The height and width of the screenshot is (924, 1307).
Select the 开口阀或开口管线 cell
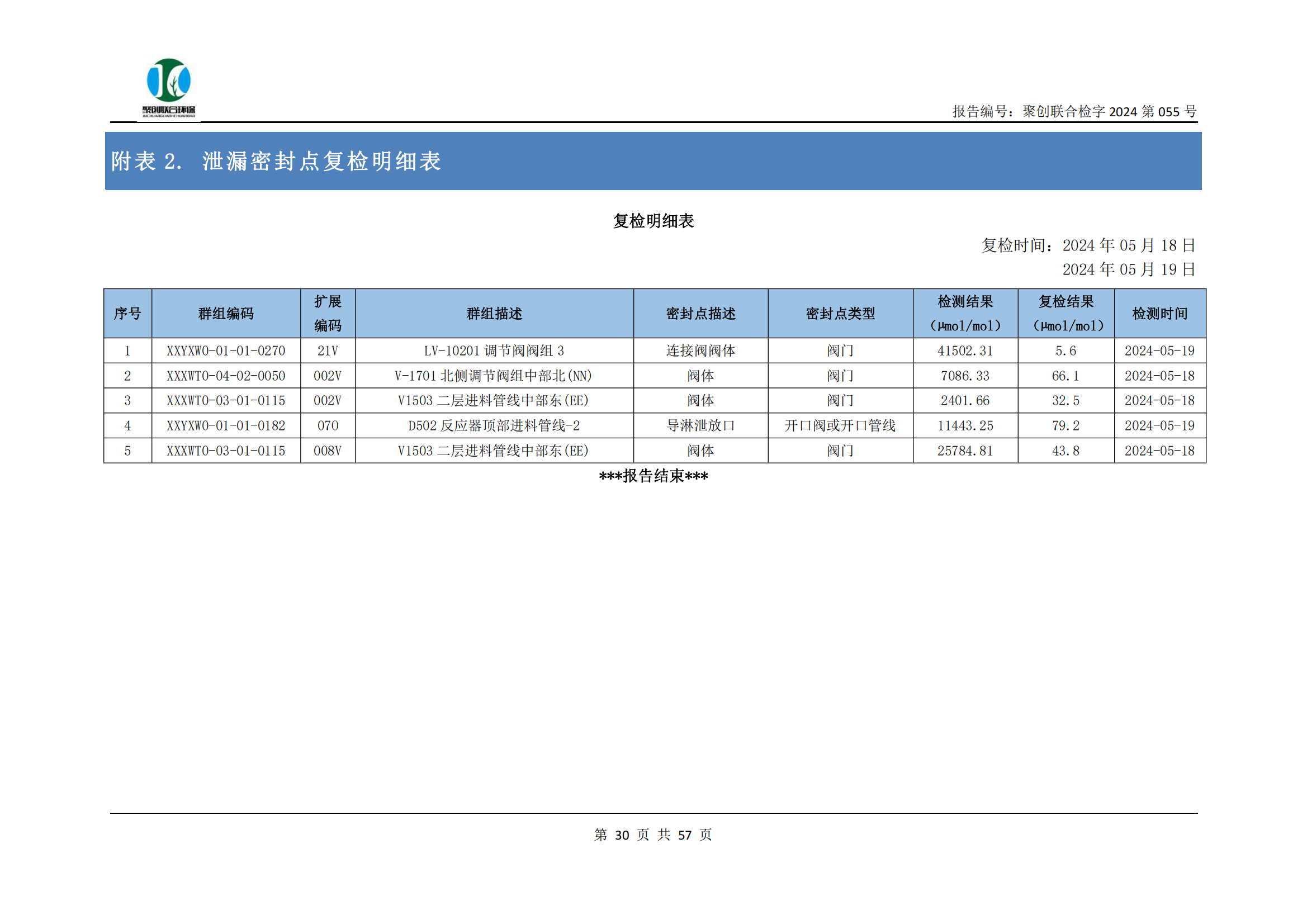pyautogui.click(x=840, y=425)
